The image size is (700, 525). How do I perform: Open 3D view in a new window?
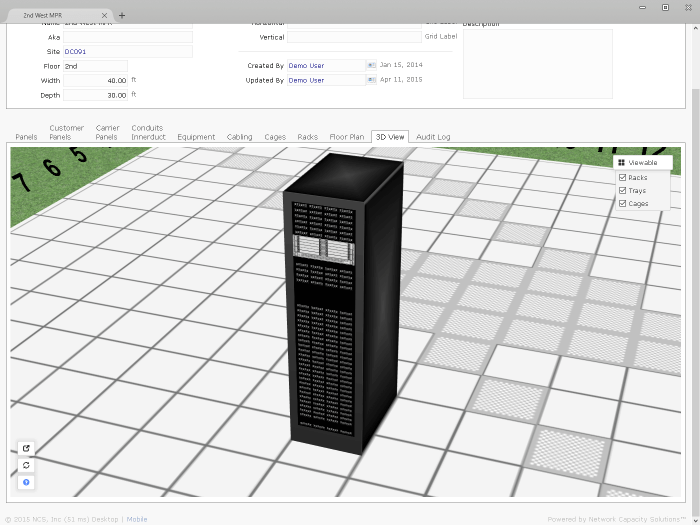26,449
